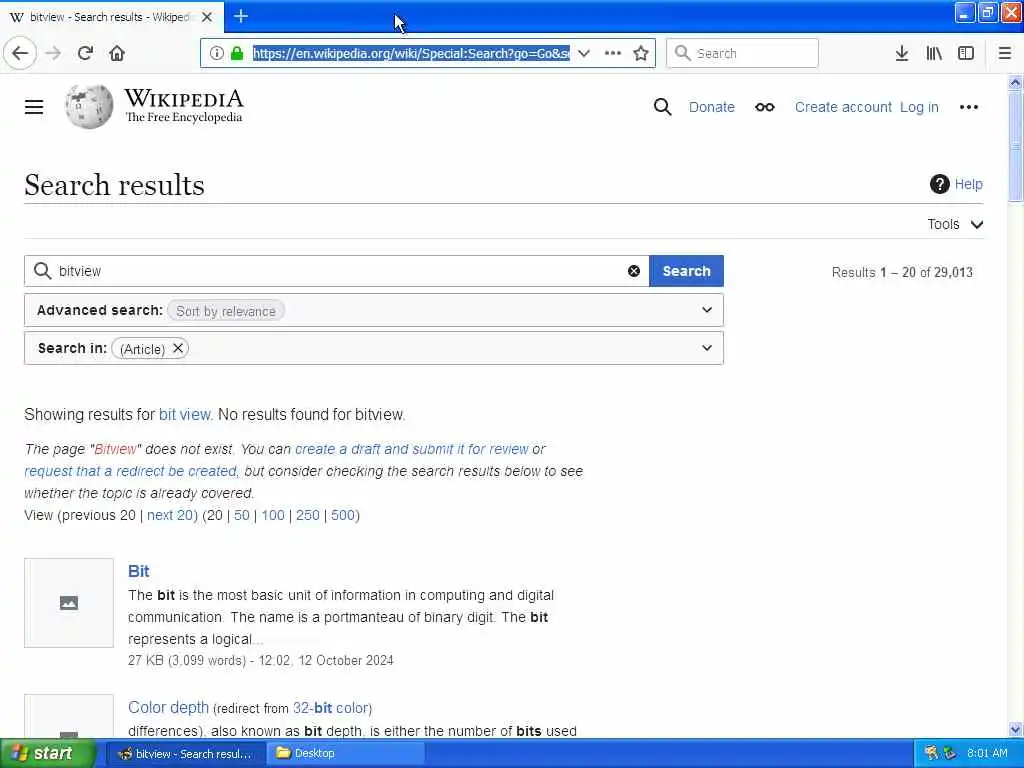The height and width of the screenshot is (768, 1024).
Task: Open the browser home page
Action: point(117,53)
